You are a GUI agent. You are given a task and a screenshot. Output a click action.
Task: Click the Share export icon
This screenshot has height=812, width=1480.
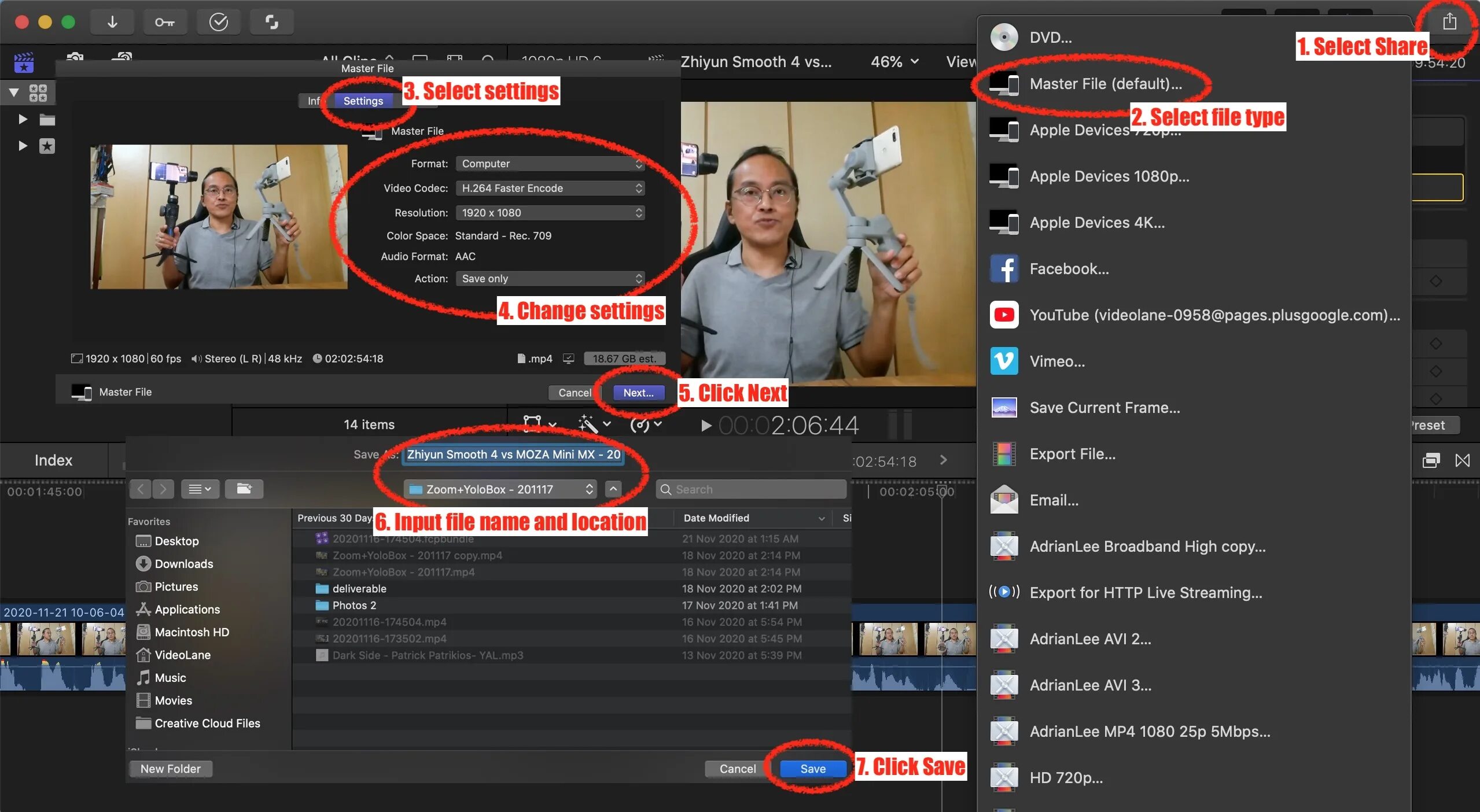1449,22
